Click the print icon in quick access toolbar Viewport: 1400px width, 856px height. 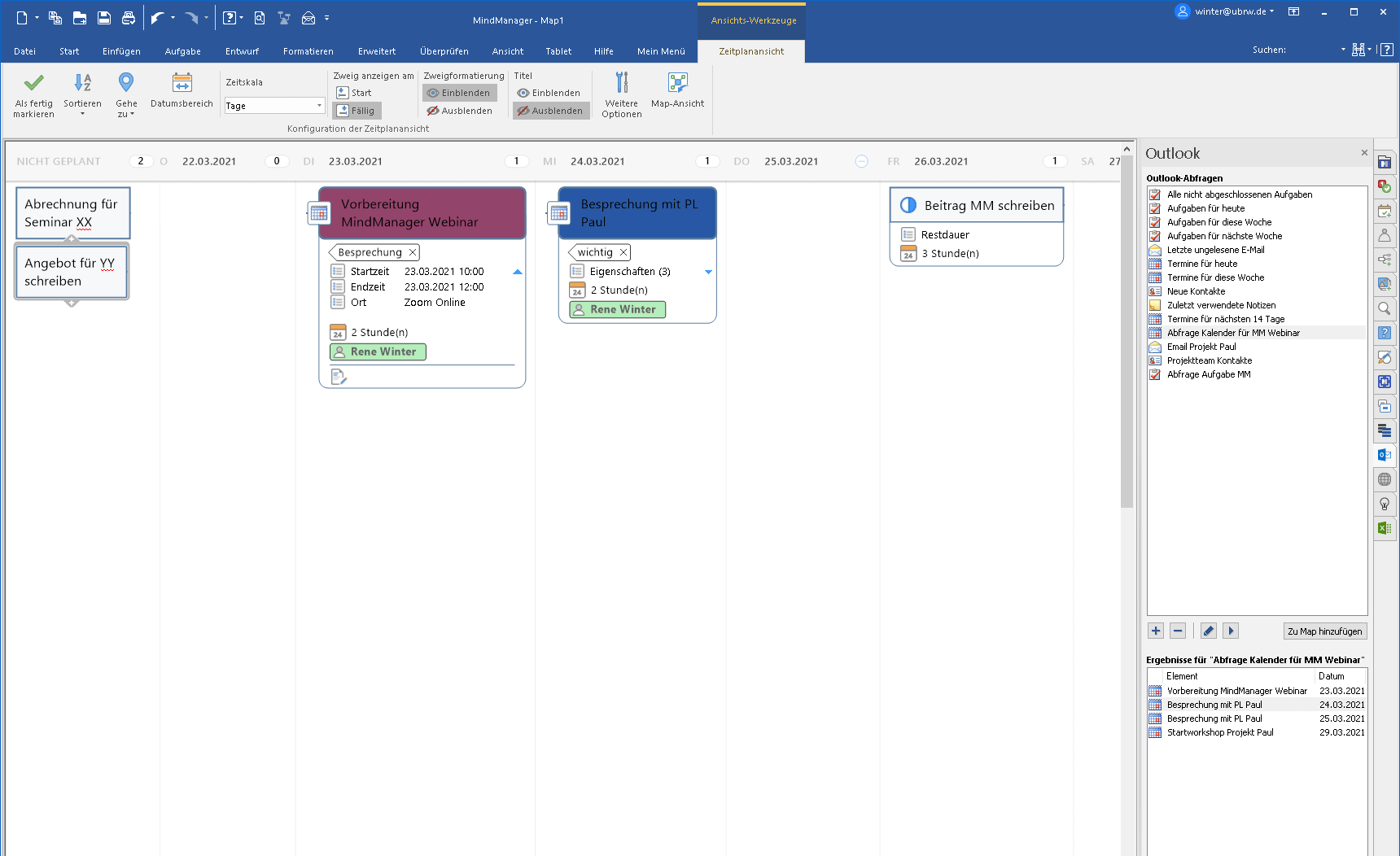coord(128,18)
